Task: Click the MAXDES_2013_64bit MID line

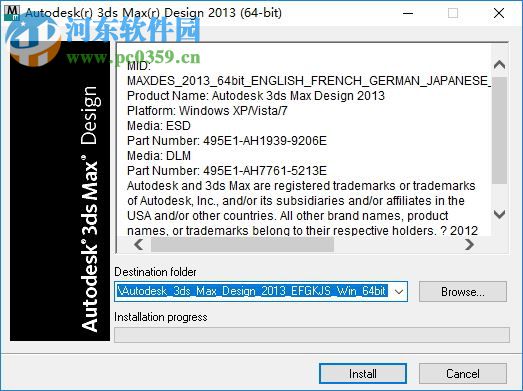Action: point(309,81)
